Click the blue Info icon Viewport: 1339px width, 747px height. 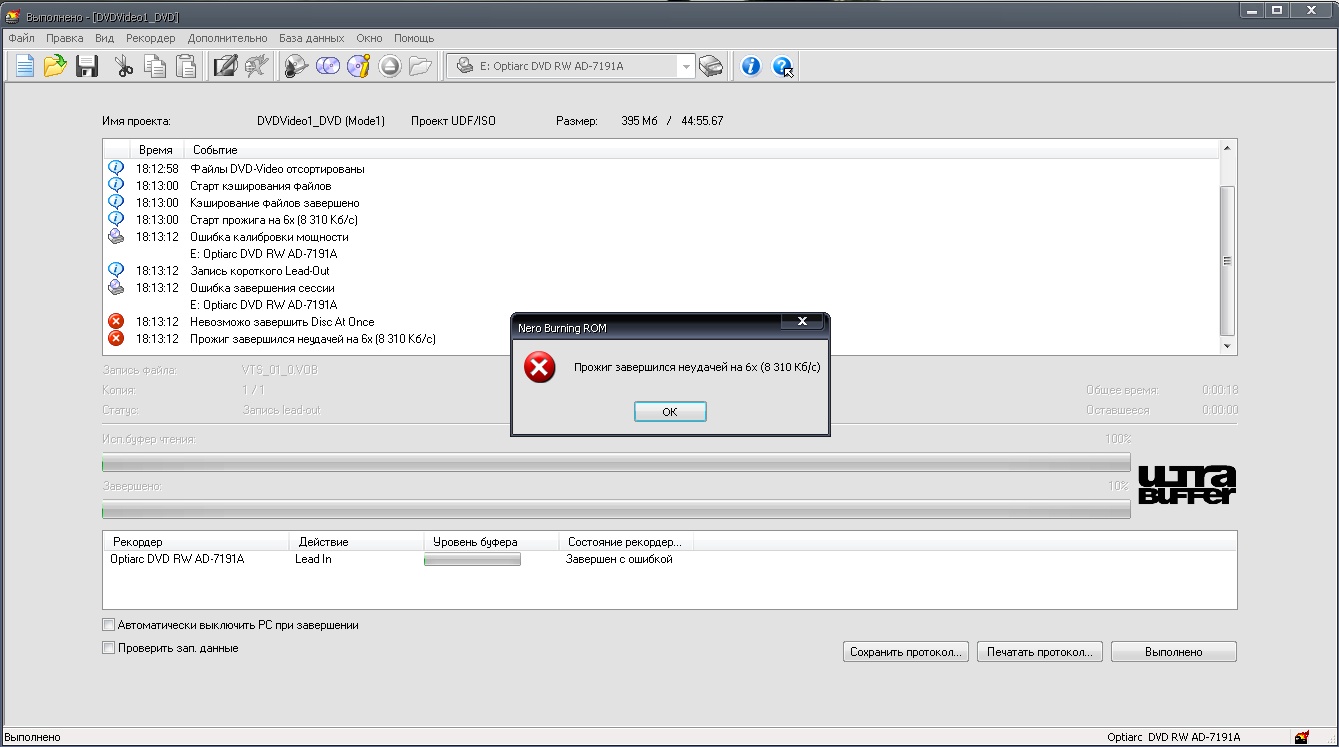tap(751, 66)
